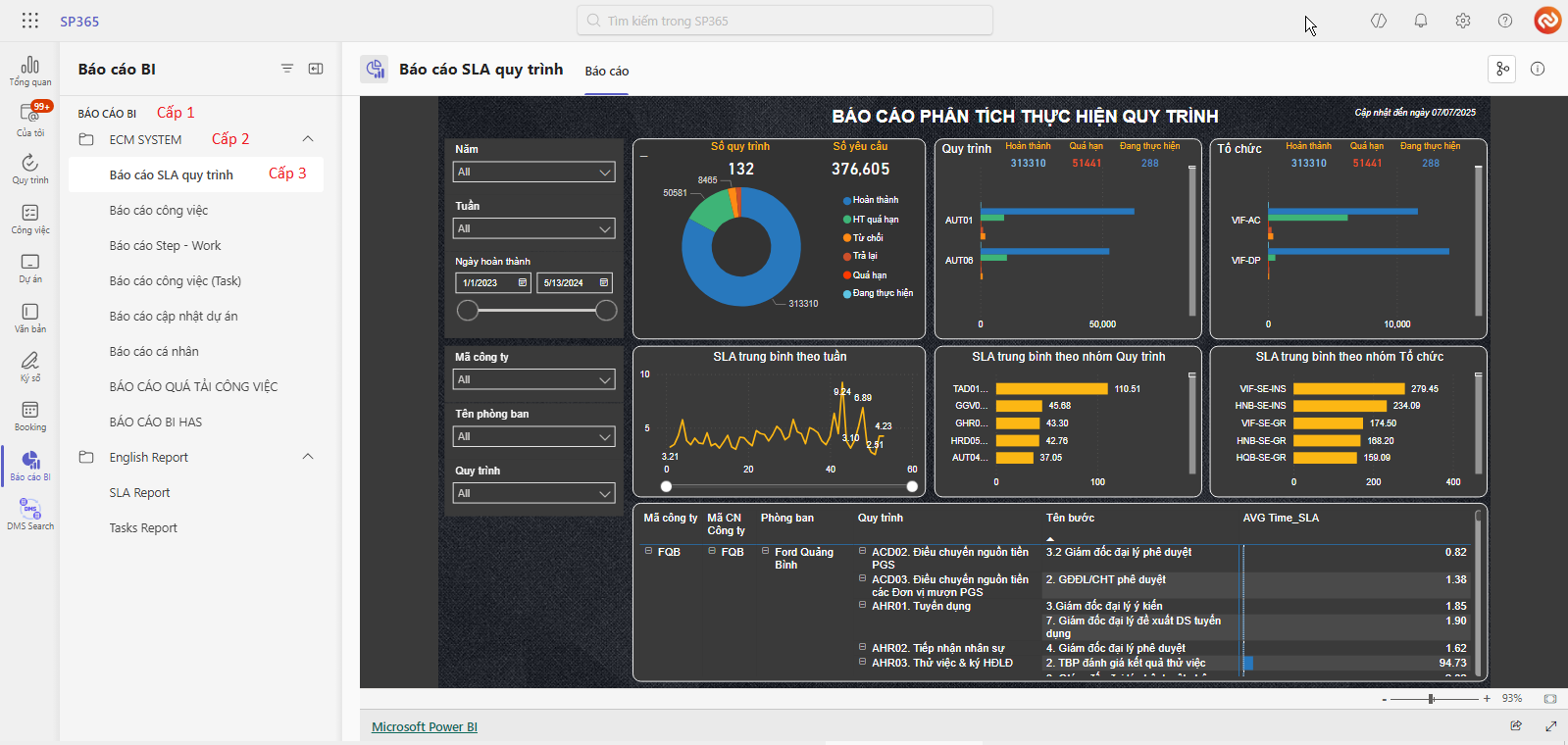The image size is (1568, 745).
Task: Open the settings gear icon
Action: (x=1462, y=21)
